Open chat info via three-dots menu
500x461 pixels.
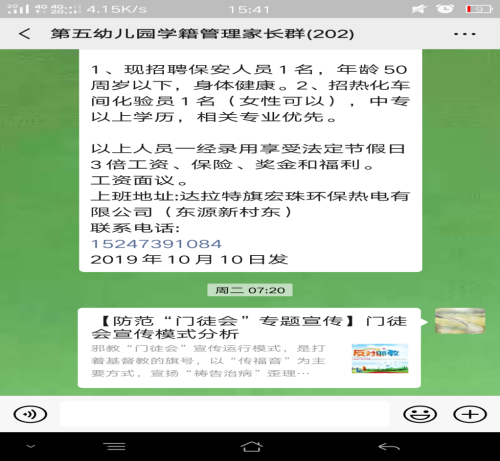point(465,34)
